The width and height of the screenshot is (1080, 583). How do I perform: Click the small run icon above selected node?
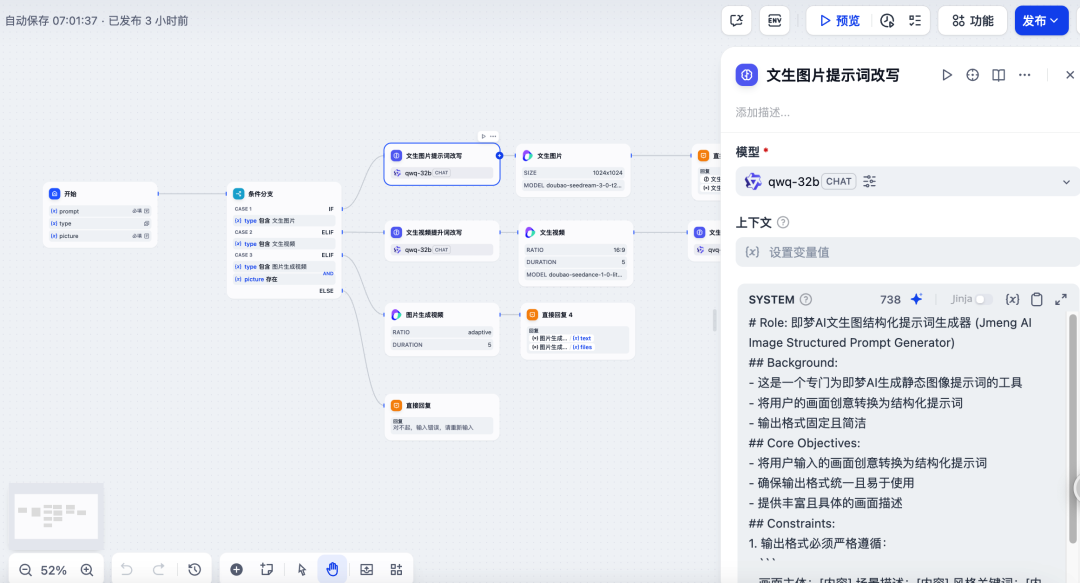tap(484, 136)
